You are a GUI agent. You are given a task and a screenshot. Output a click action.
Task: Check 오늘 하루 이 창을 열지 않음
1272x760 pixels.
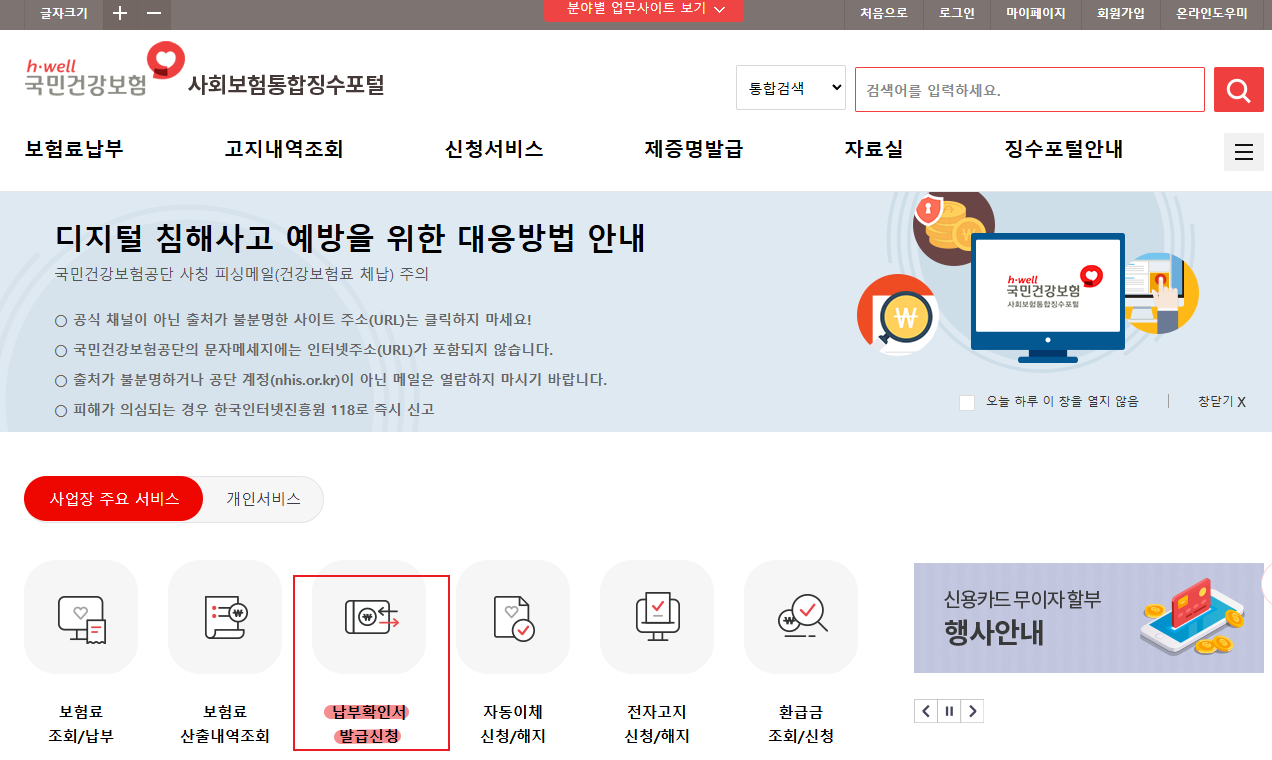pos(967,402)
